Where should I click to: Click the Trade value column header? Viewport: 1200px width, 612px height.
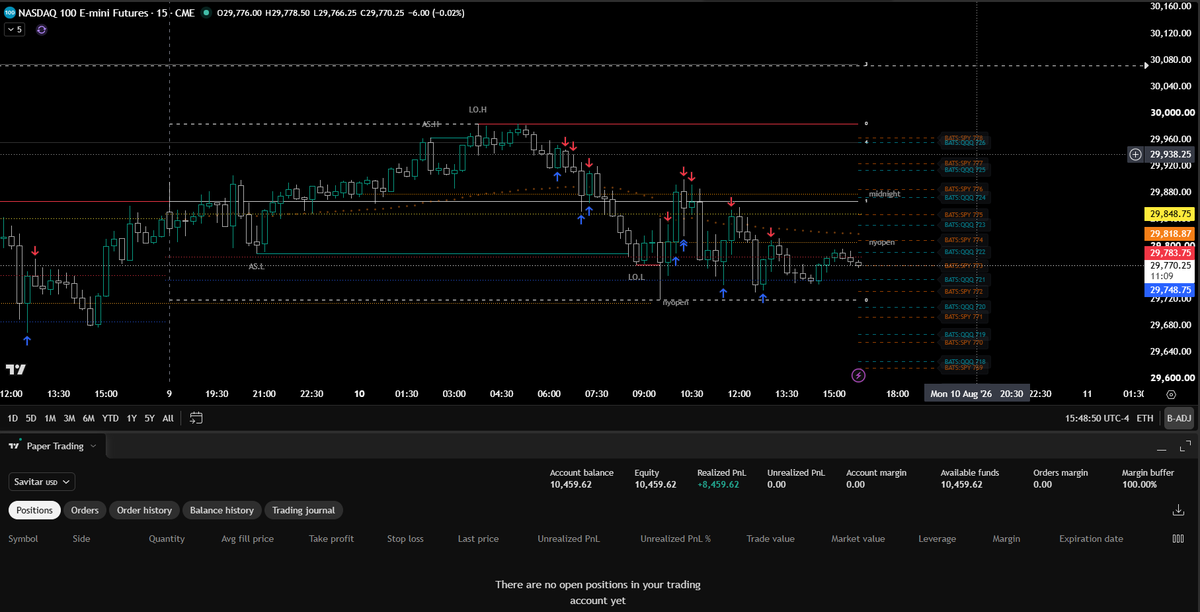(770, 539)
